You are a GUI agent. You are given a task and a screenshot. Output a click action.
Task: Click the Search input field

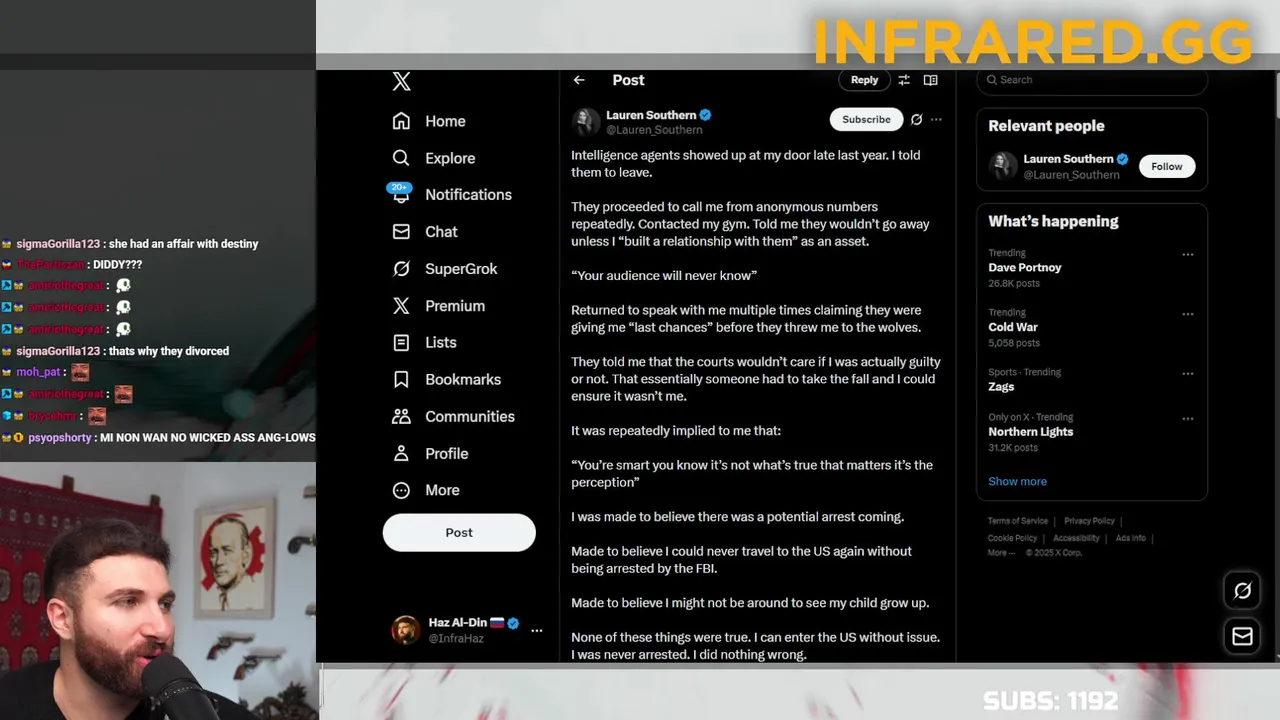pyautogui.click(x=1092, y=80)
